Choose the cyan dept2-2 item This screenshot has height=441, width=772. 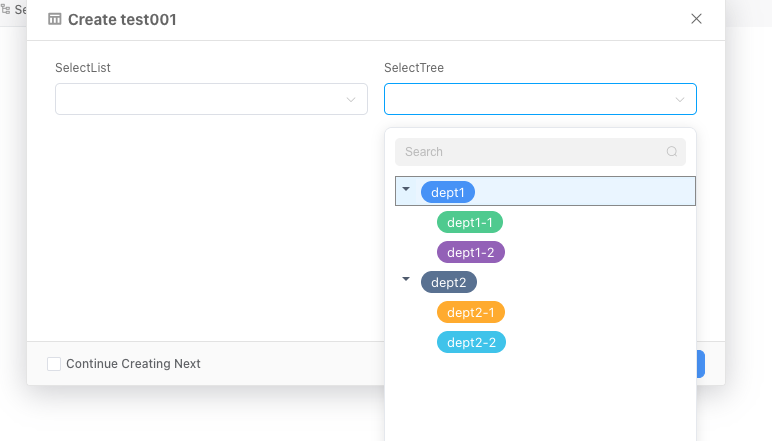click(x=471, y=342)
